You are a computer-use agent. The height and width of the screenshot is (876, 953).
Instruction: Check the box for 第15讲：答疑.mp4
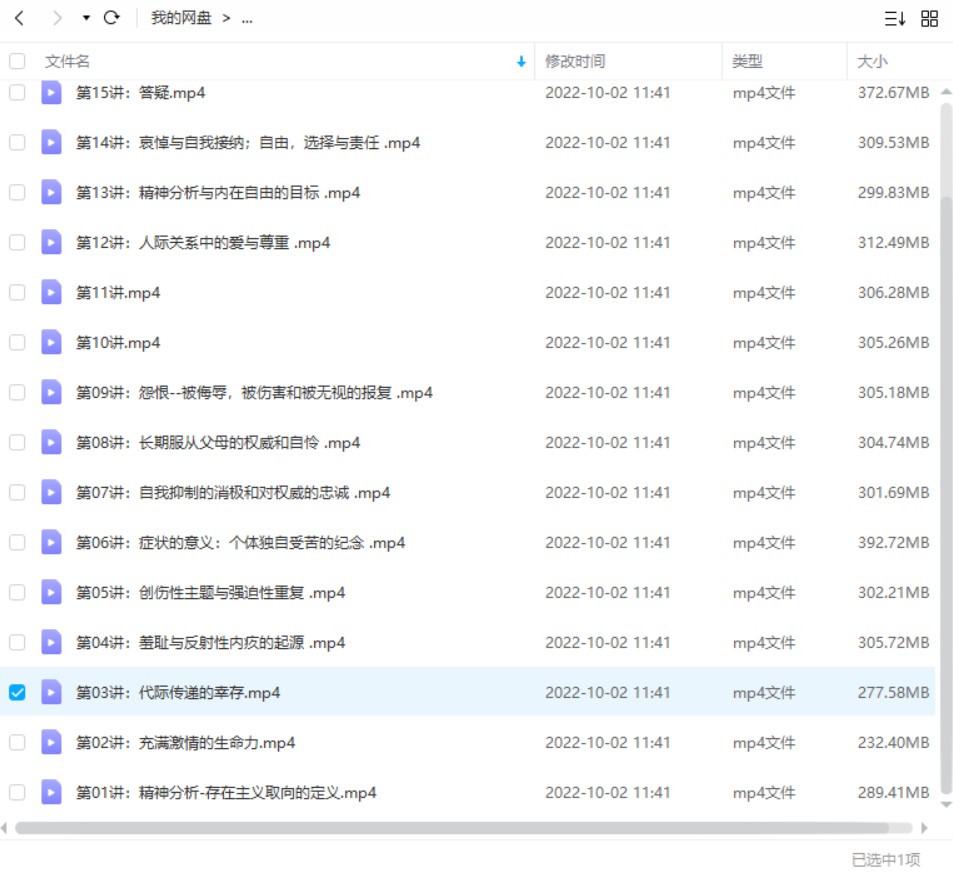point(17,92)
